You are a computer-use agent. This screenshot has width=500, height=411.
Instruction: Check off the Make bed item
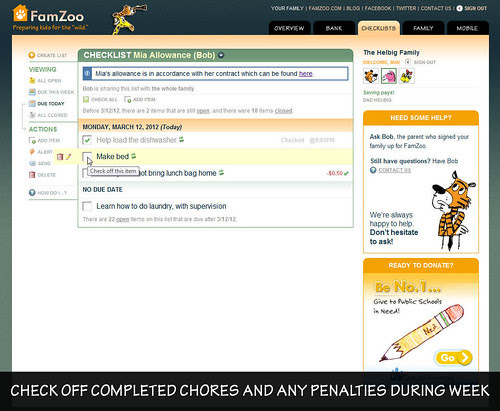pyautogui.click(x=87, y=156)
